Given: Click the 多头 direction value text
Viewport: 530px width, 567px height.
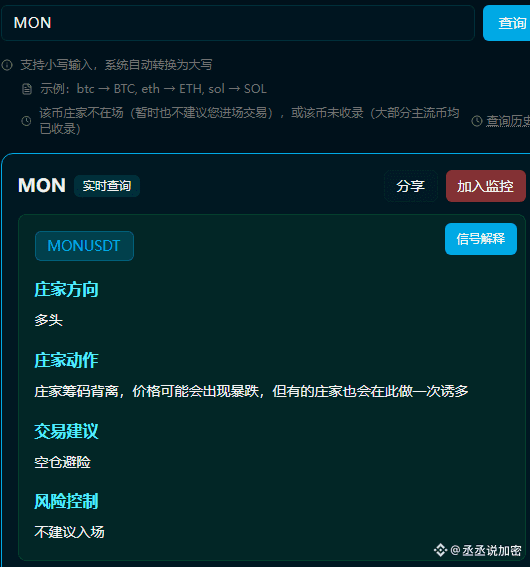Looking at the screenshot, I should click(48, 320).
